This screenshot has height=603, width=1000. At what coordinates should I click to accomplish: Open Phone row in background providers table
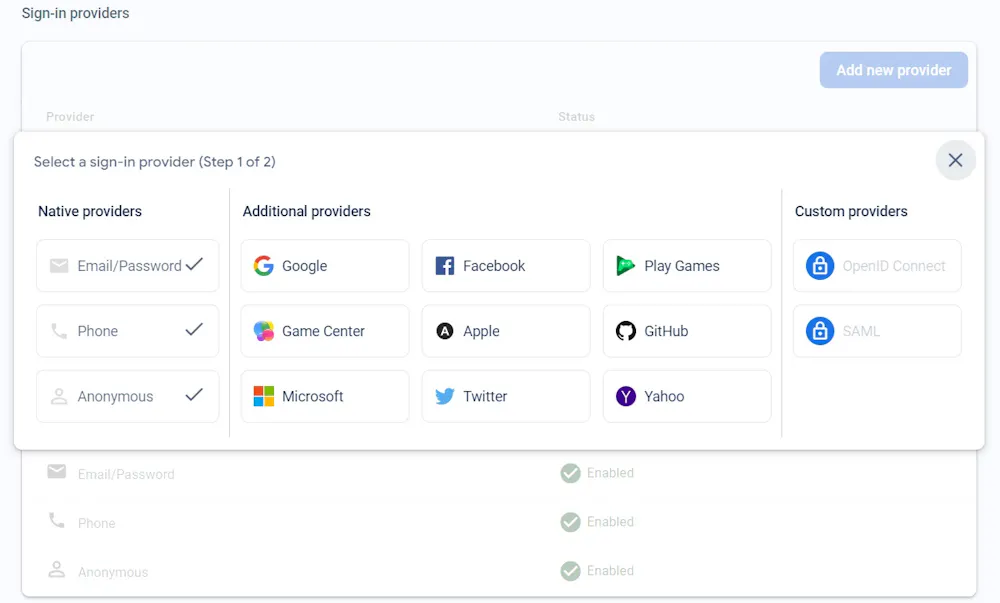pyautogui.click(x=499, y=522)
